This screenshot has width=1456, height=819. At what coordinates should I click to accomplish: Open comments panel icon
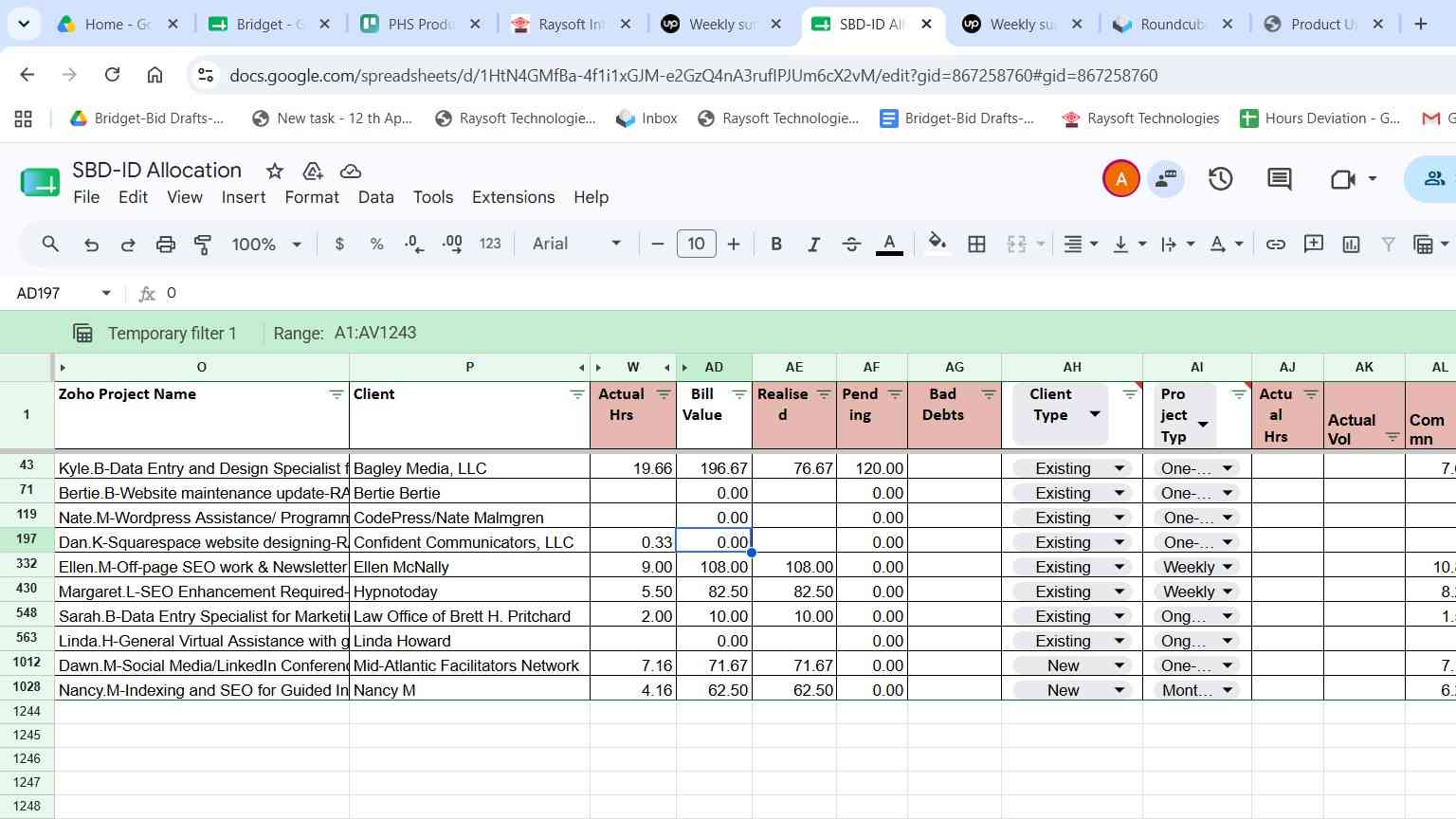pyautogui.click(x=1280, y=178)
